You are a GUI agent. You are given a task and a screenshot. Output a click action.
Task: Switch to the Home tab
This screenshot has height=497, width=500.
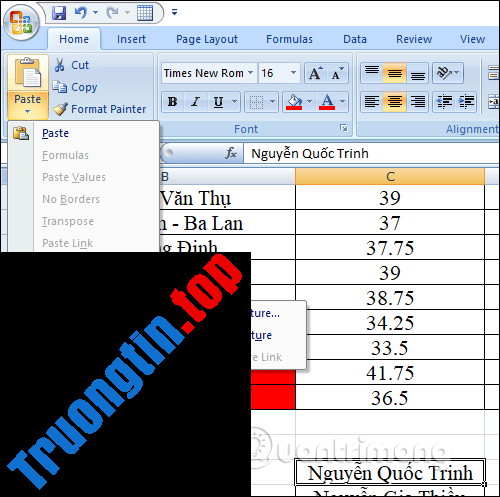(74, 39)
